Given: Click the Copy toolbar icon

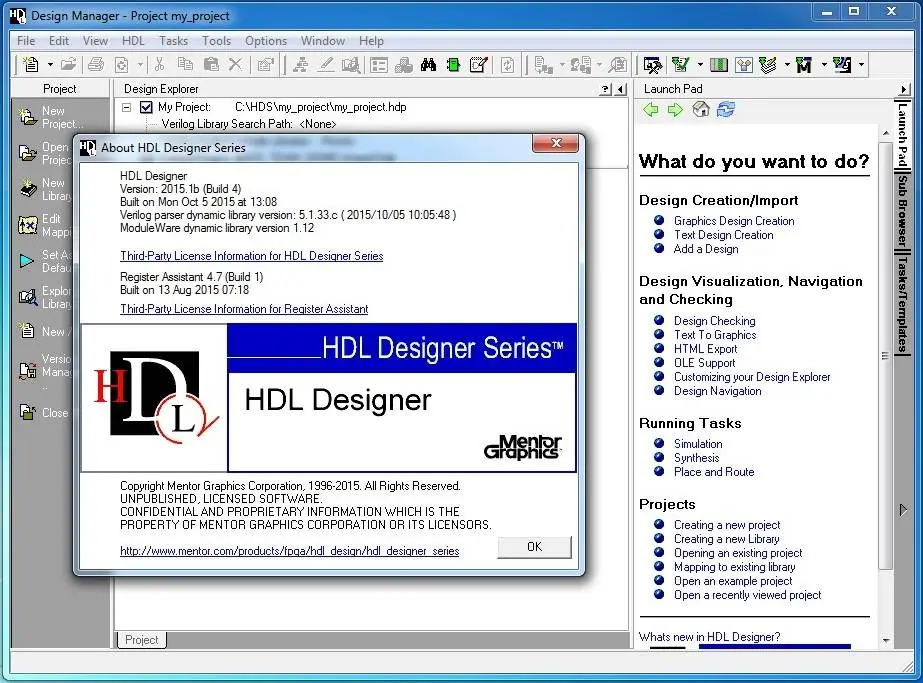Looking at the screenshot, I should point(185,64).
